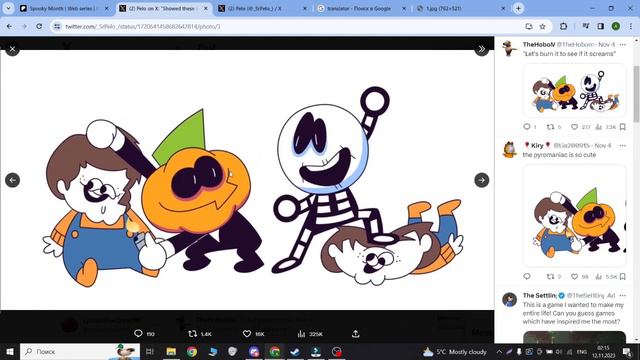This screenshot has width=640, height=360.
Task: Click the install/cast icon in address bar
Action: click(x=529, y=26)
